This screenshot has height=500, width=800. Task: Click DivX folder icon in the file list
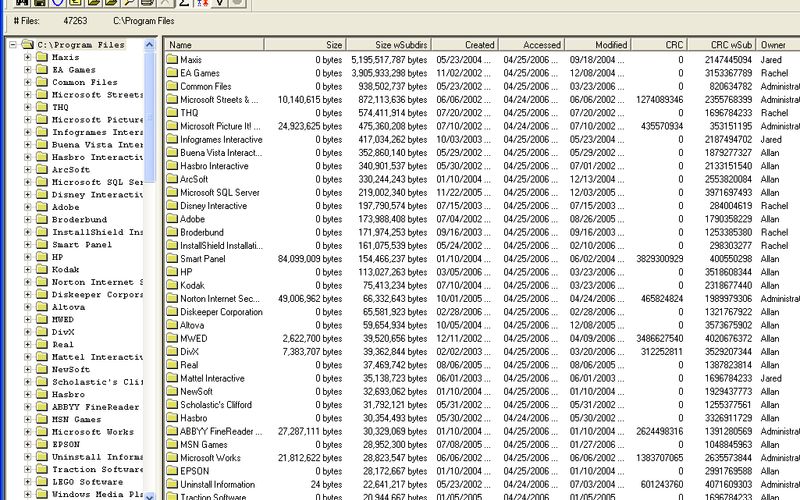click(x=172, y=352)
